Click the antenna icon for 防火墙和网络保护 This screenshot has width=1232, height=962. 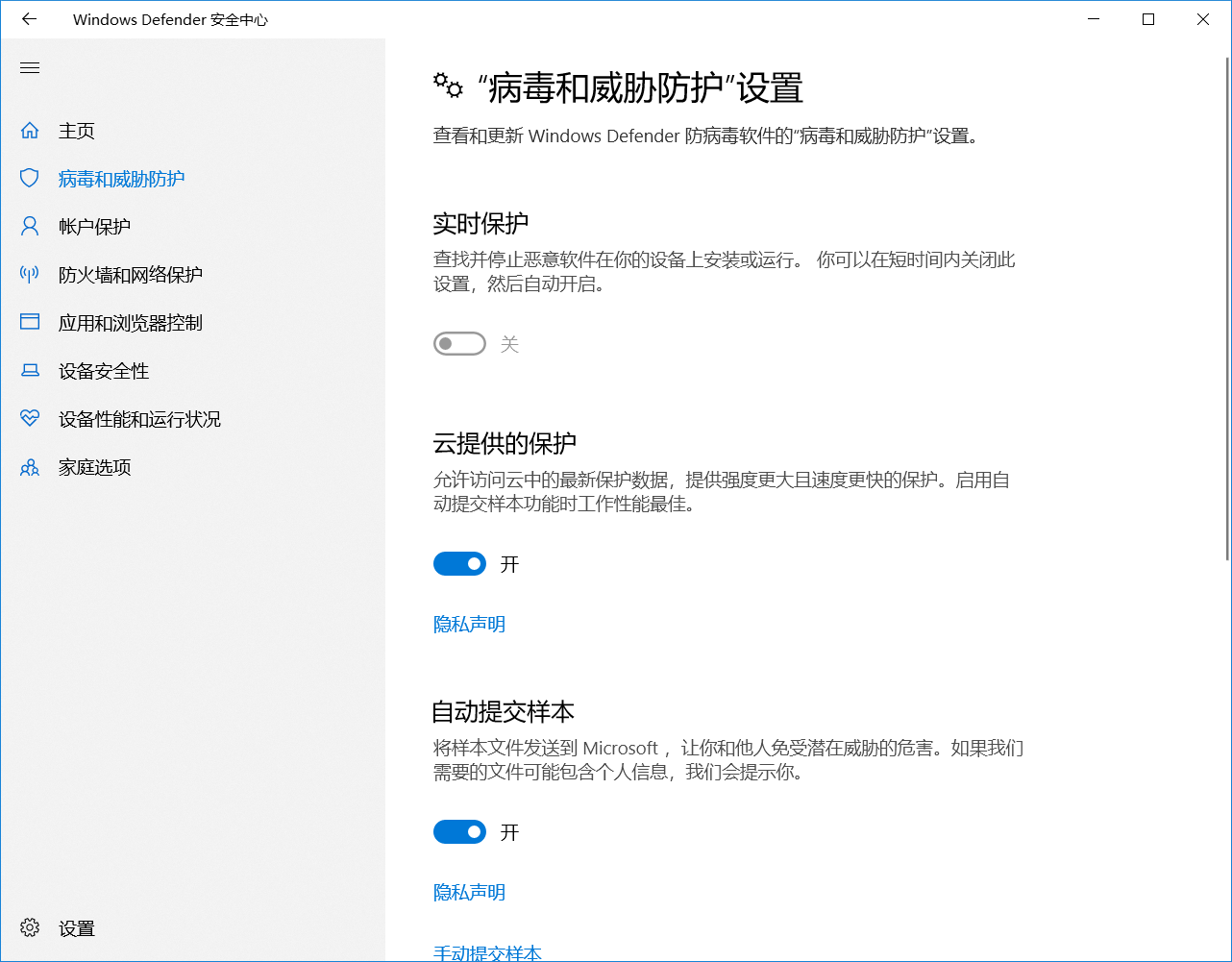(x=30, y=275)
